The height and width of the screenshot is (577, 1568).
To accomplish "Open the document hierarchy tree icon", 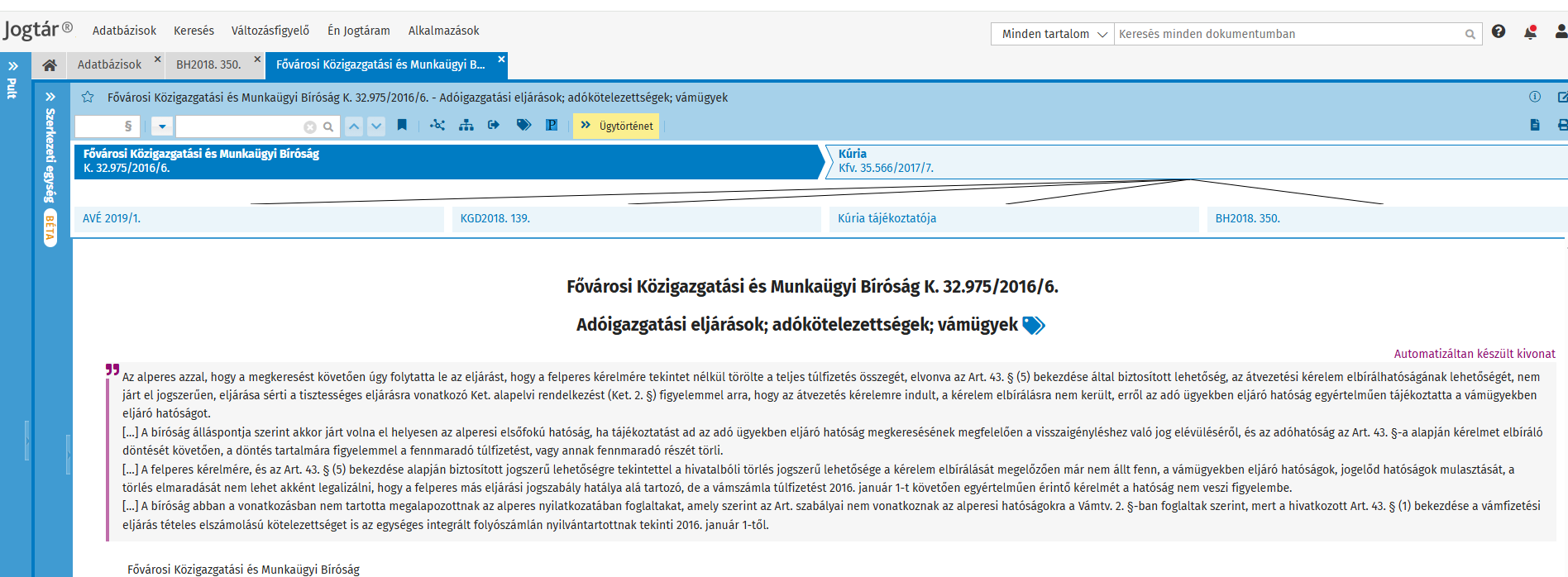I will [x=466, y=126].
